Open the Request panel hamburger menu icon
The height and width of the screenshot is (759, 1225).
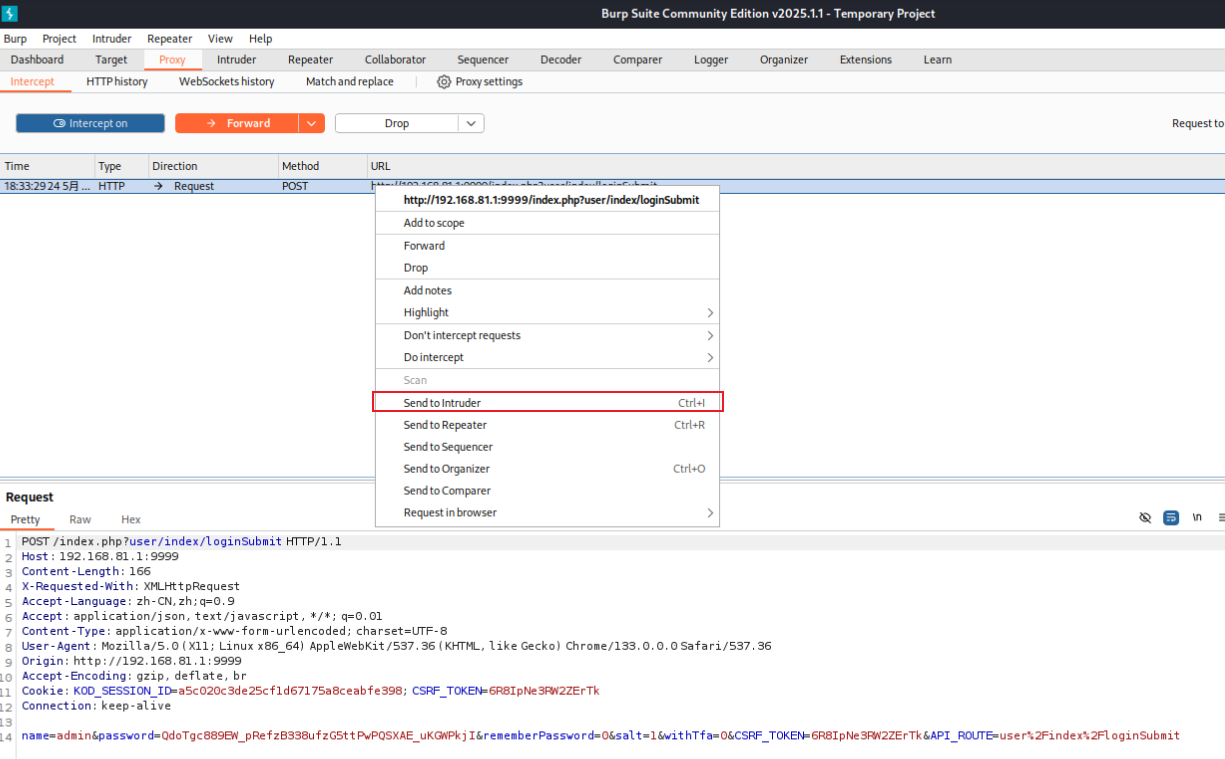(1221, 518)
